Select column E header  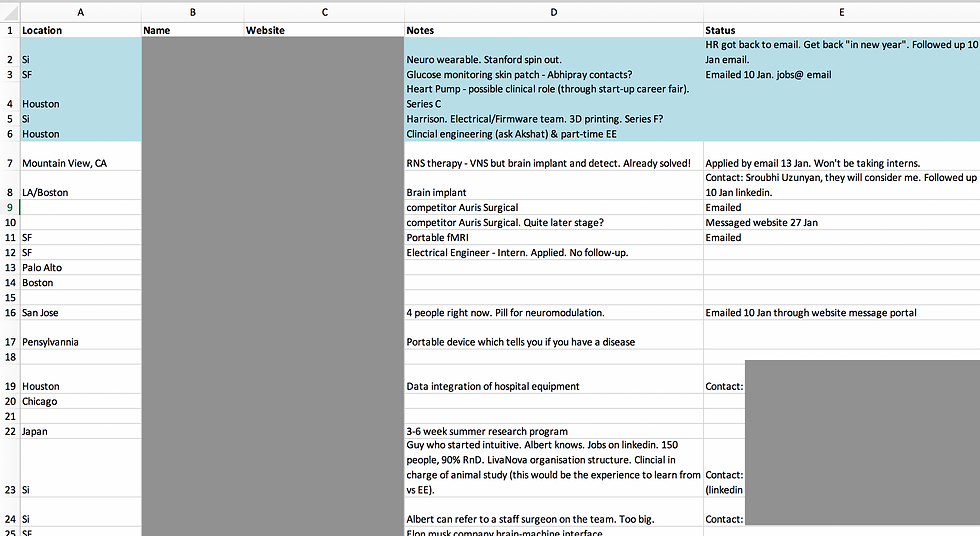(841, 12)
